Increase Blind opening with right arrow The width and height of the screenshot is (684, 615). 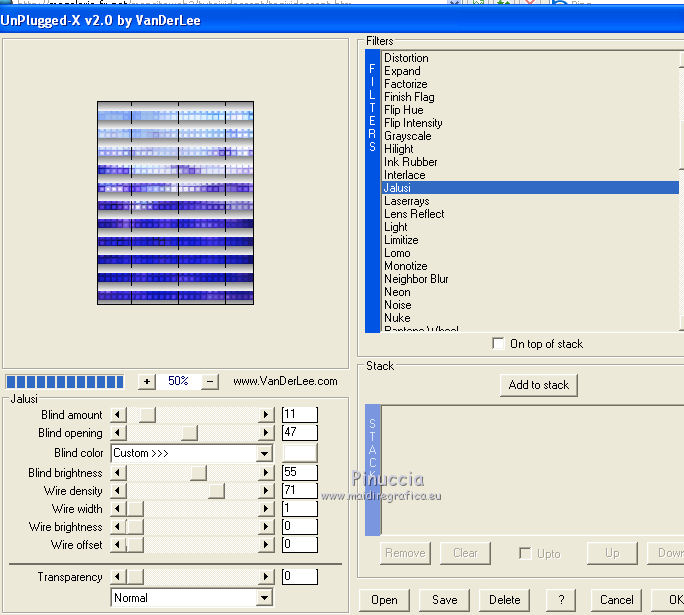tap(265, 433)
